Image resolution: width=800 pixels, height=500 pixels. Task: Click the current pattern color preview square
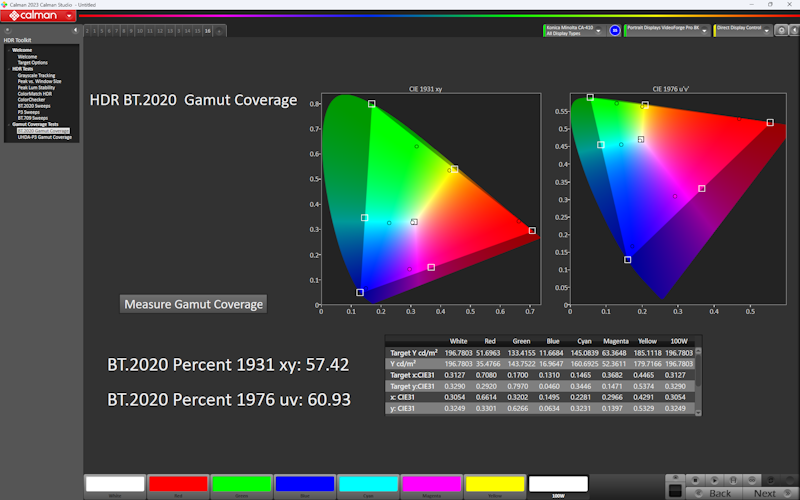(x=675, y=491)
